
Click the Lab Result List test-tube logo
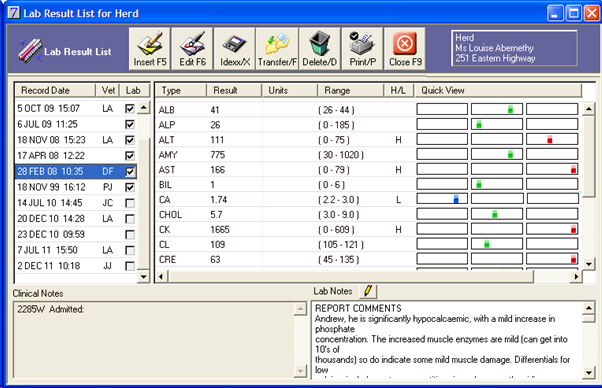(30, 51)
